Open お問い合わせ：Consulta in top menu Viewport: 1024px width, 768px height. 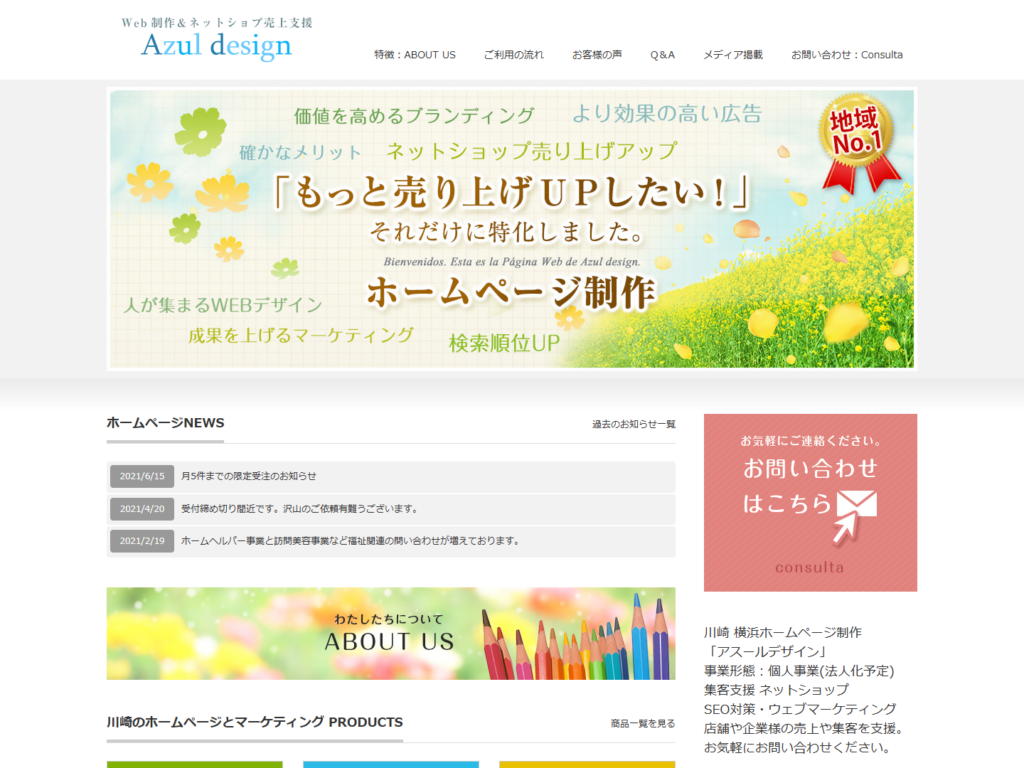pyautogui.click(x=846, y=55)
